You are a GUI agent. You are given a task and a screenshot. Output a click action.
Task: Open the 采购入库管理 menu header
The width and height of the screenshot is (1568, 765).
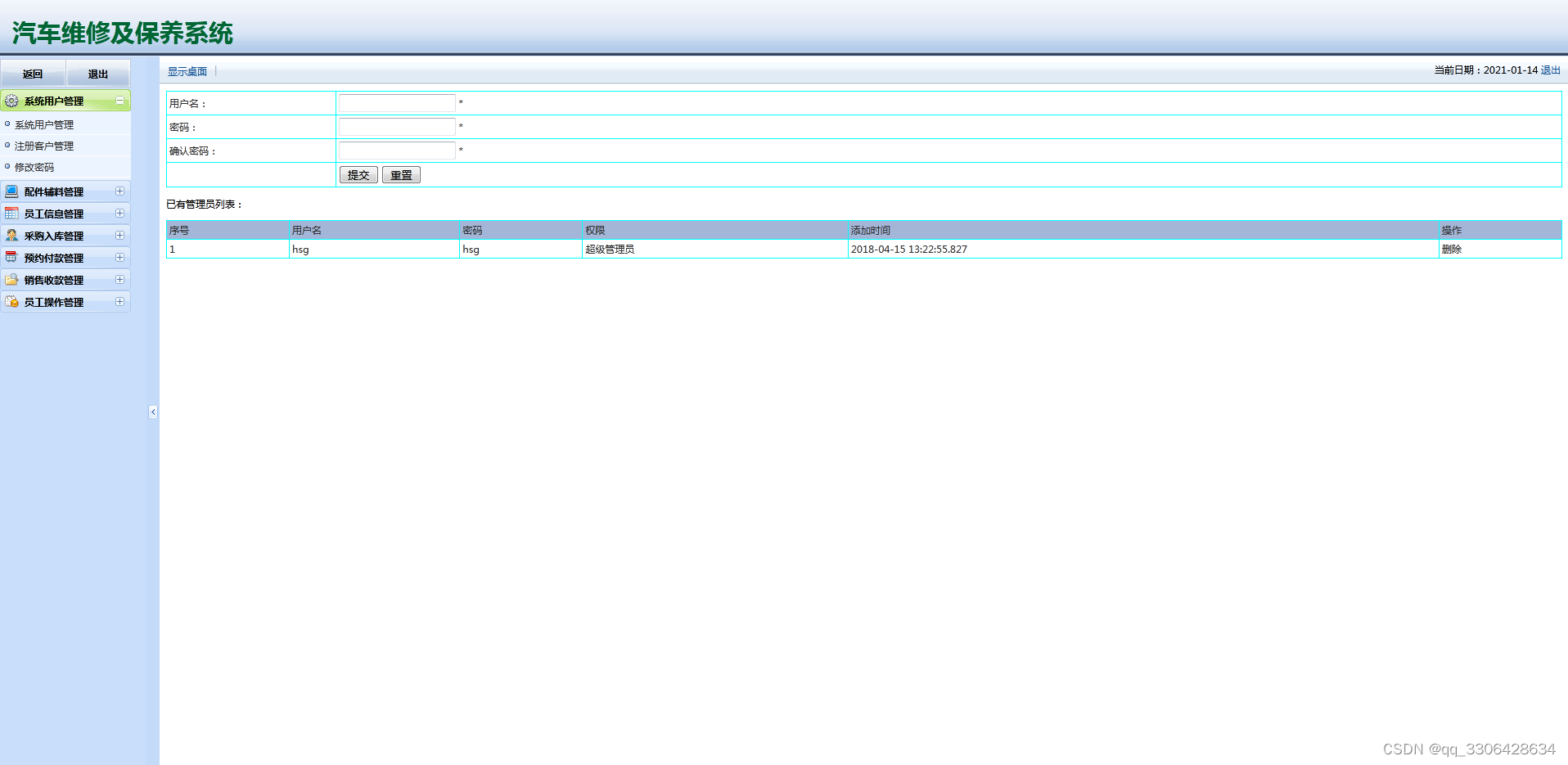pyautogui.click(x=65, y=236)
